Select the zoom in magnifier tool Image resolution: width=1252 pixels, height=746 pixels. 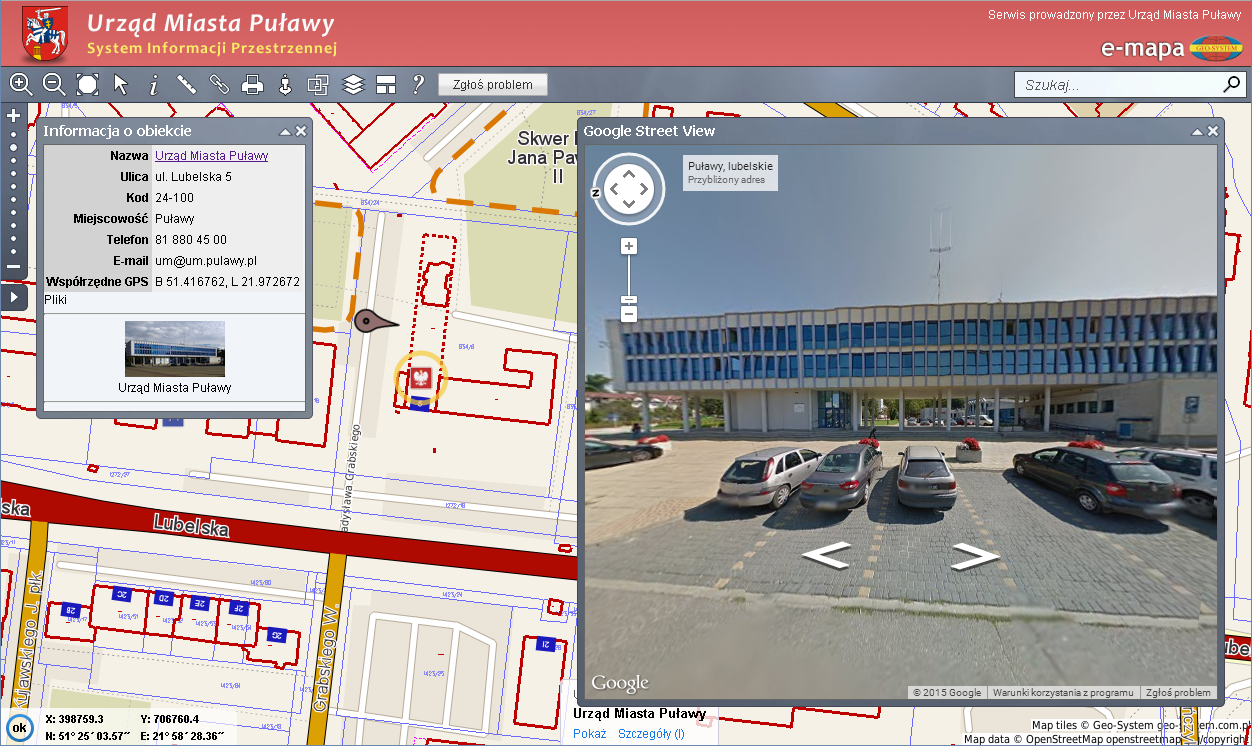click(x=21, y=84)
